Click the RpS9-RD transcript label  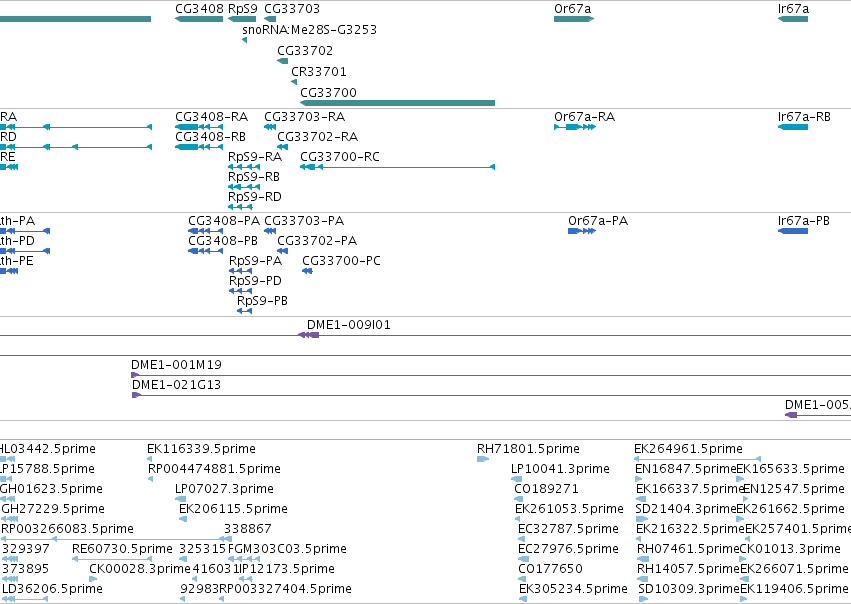click(x=255, y=196)
